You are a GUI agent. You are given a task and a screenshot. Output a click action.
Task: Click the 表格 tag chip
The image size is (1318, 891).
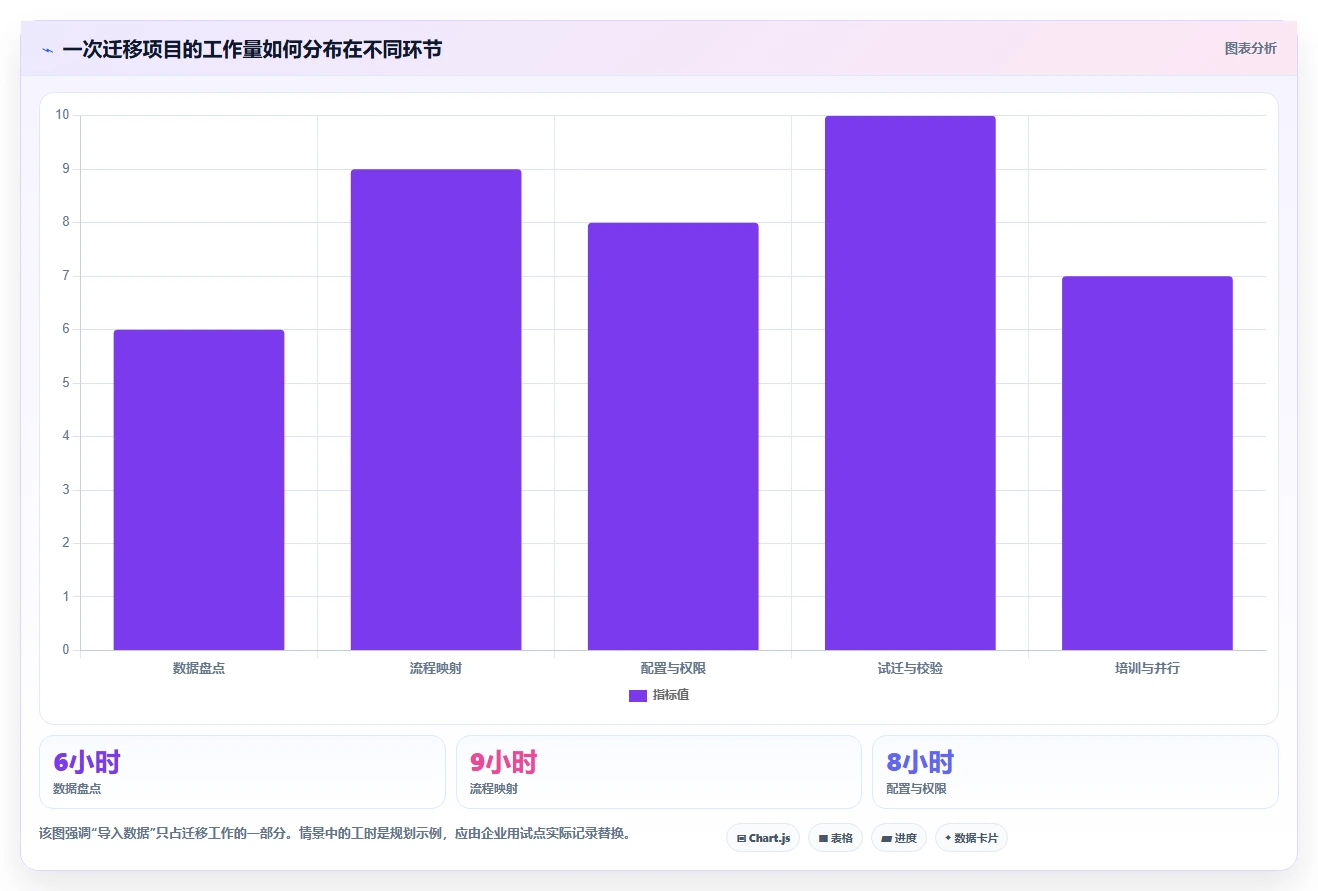(x=835, y=838)
